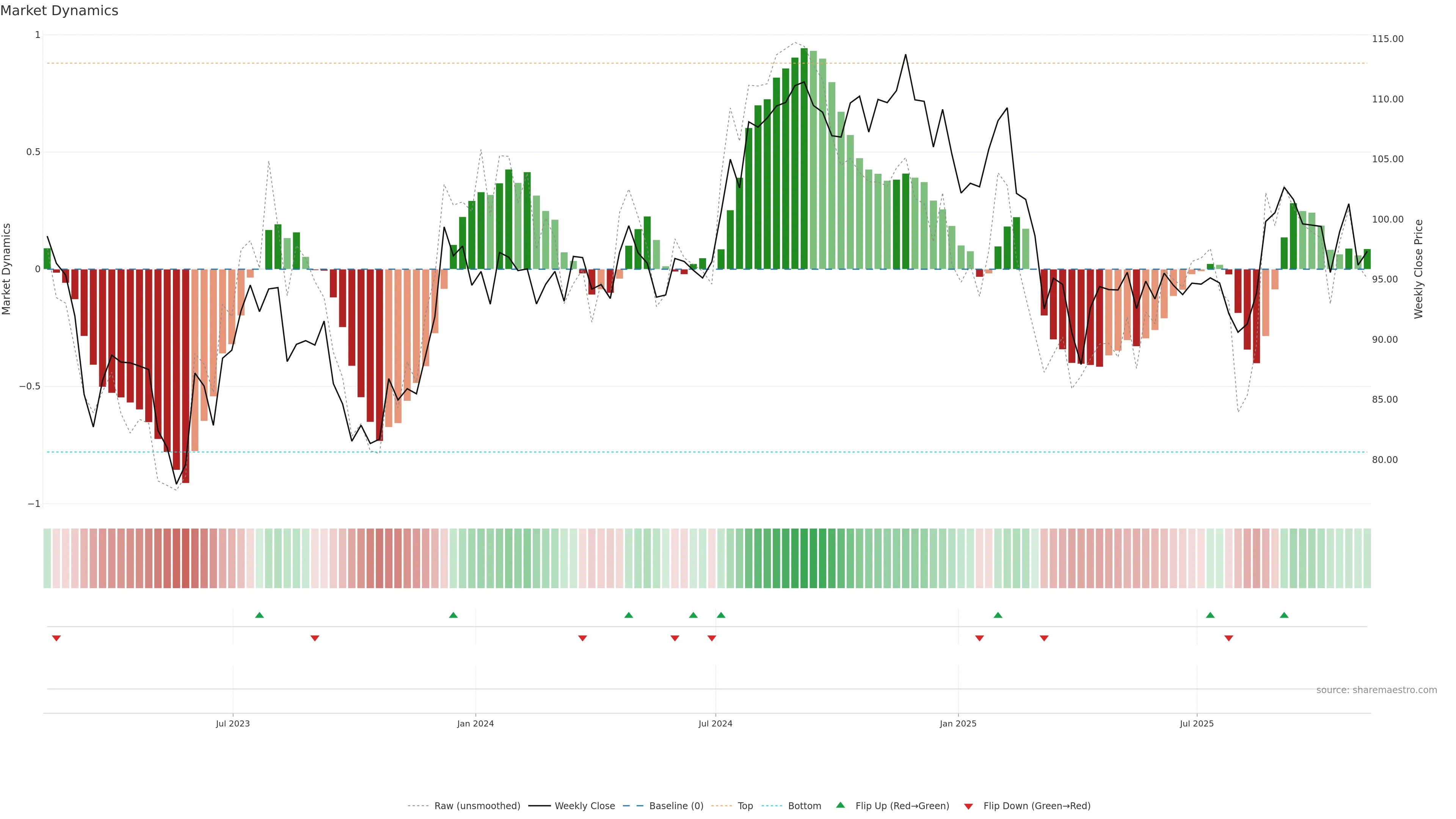
Task: Click the Weekly Close Price axis title
Action: [1419, 269]
